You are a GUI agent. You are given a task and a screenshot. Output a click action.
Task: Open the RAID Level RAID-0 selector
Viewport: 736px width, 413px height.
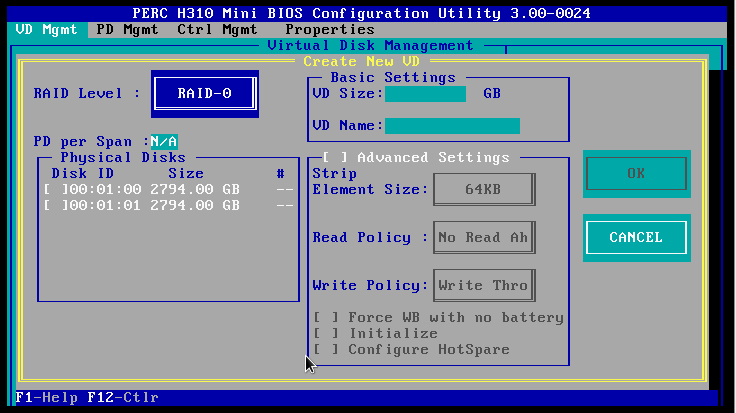(x=204, y=94)
